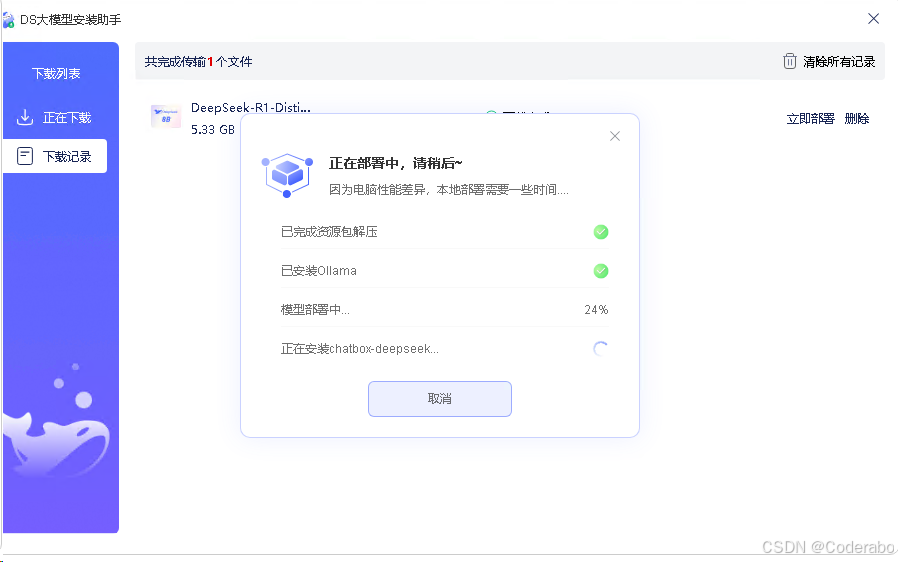Screen dimensions: 898x562
Task: Click 清除所有记录 to clear history
Action: (x=839, y=61)
